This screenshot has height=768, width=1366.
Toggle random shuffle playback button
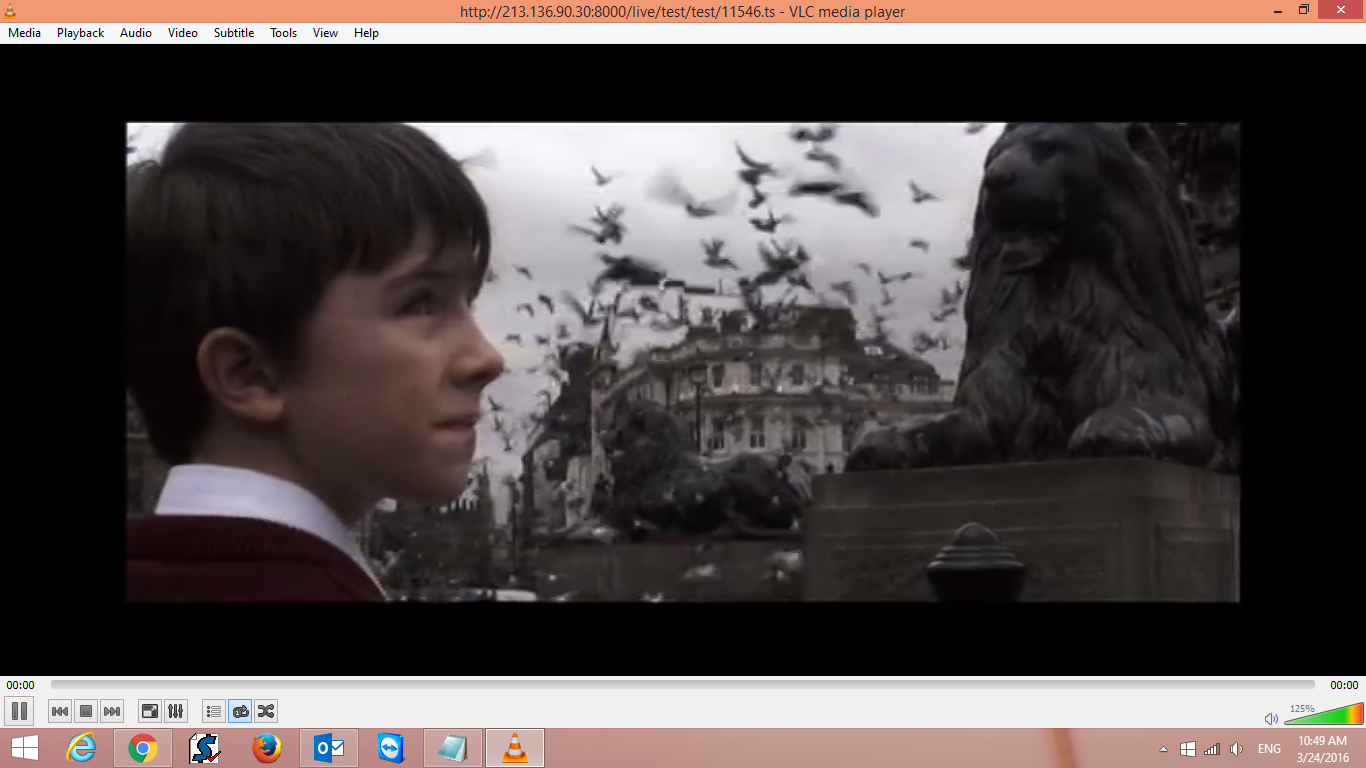coord(266,711)
